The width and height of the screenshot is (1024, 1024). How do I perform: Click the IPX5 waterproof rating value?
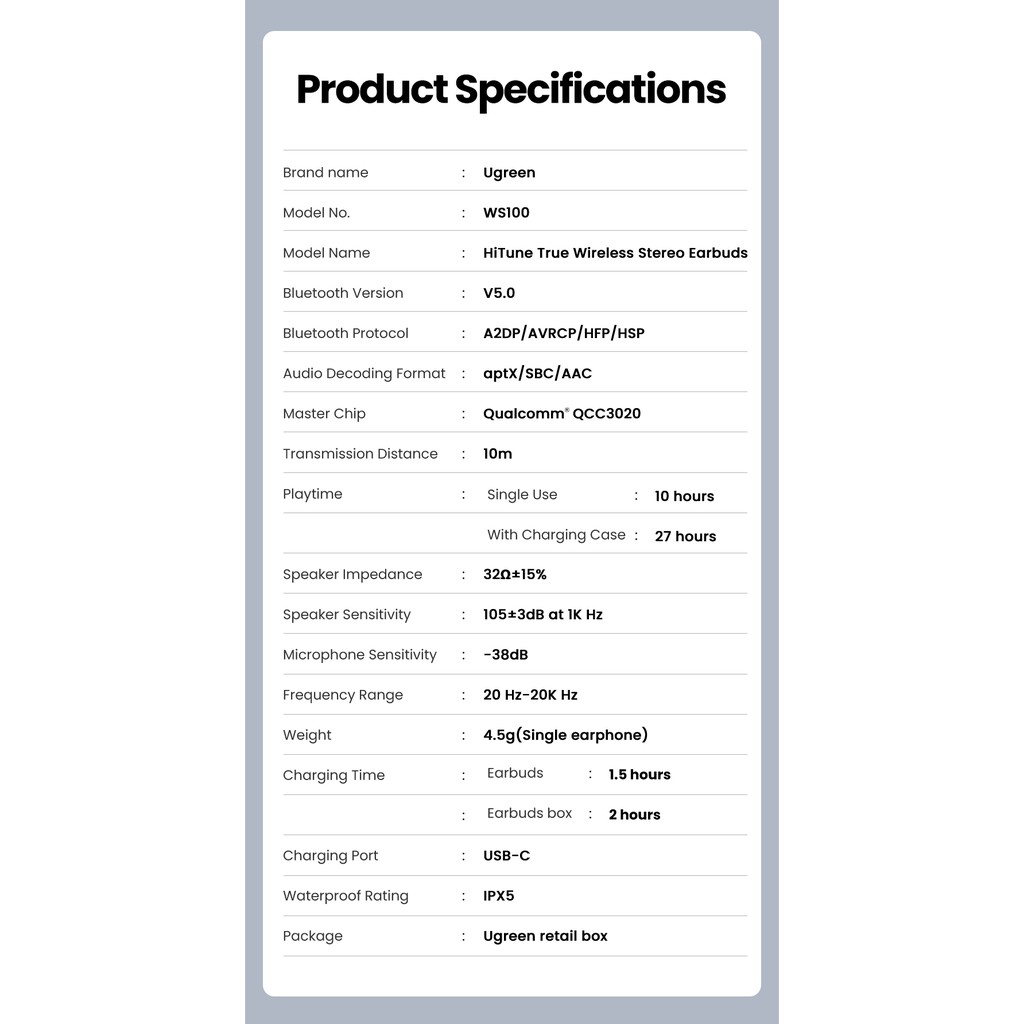point(498,896)
